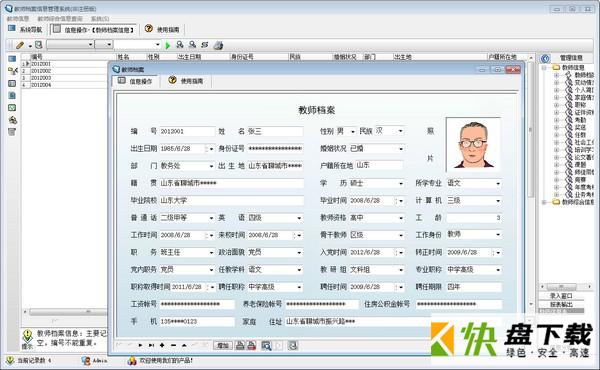
Task: Jump to last record in dialog navigator
Action: pos(152,345)
